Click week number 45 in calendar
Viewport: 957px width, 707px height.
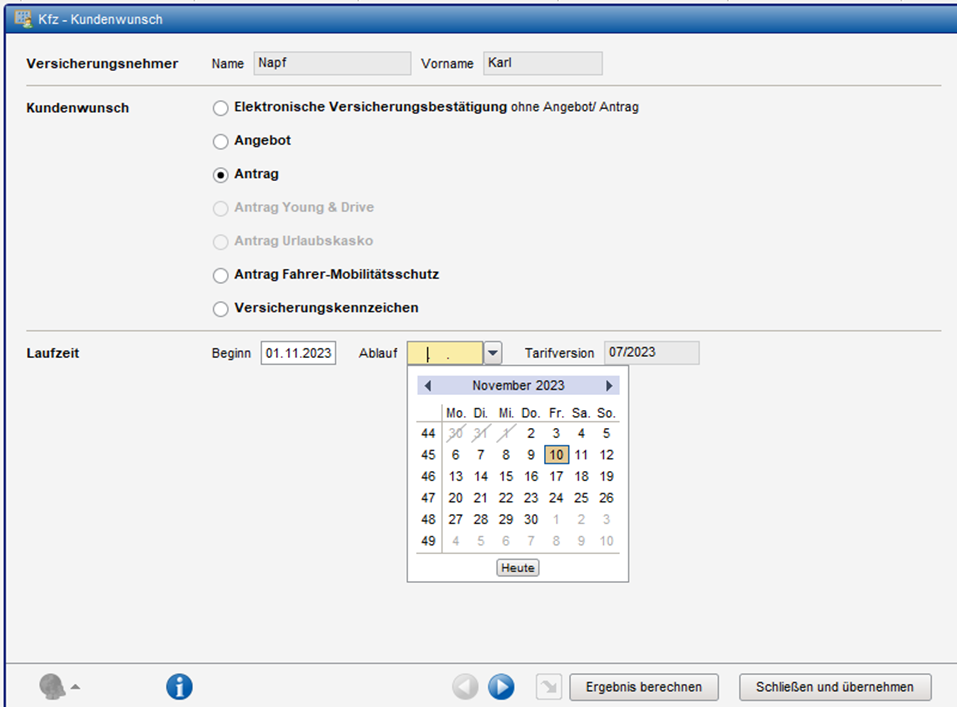tap(428, 455)
